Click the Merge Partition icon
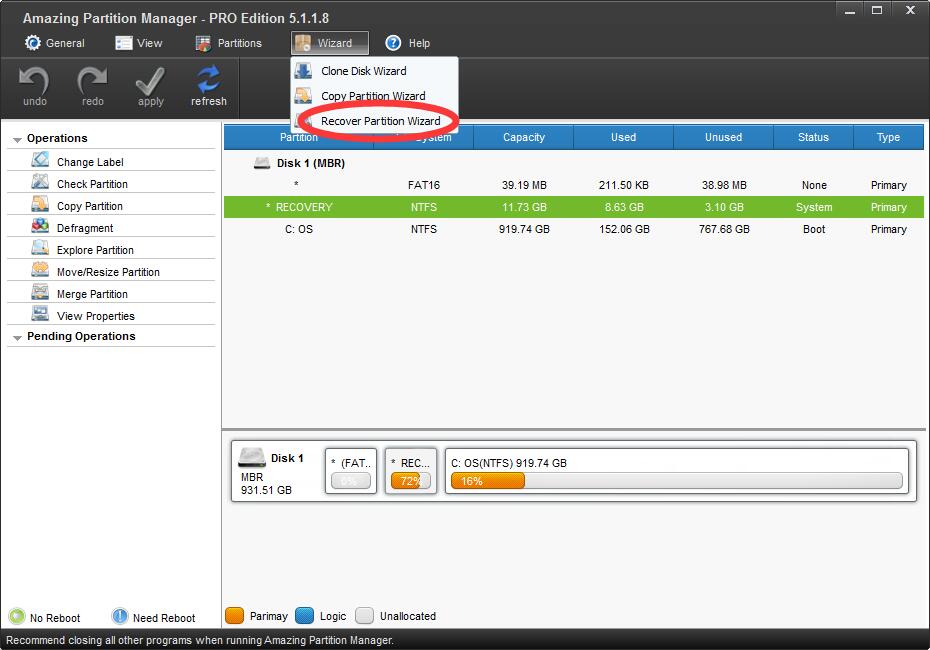The image size is (930, 650). coord(40,292)
